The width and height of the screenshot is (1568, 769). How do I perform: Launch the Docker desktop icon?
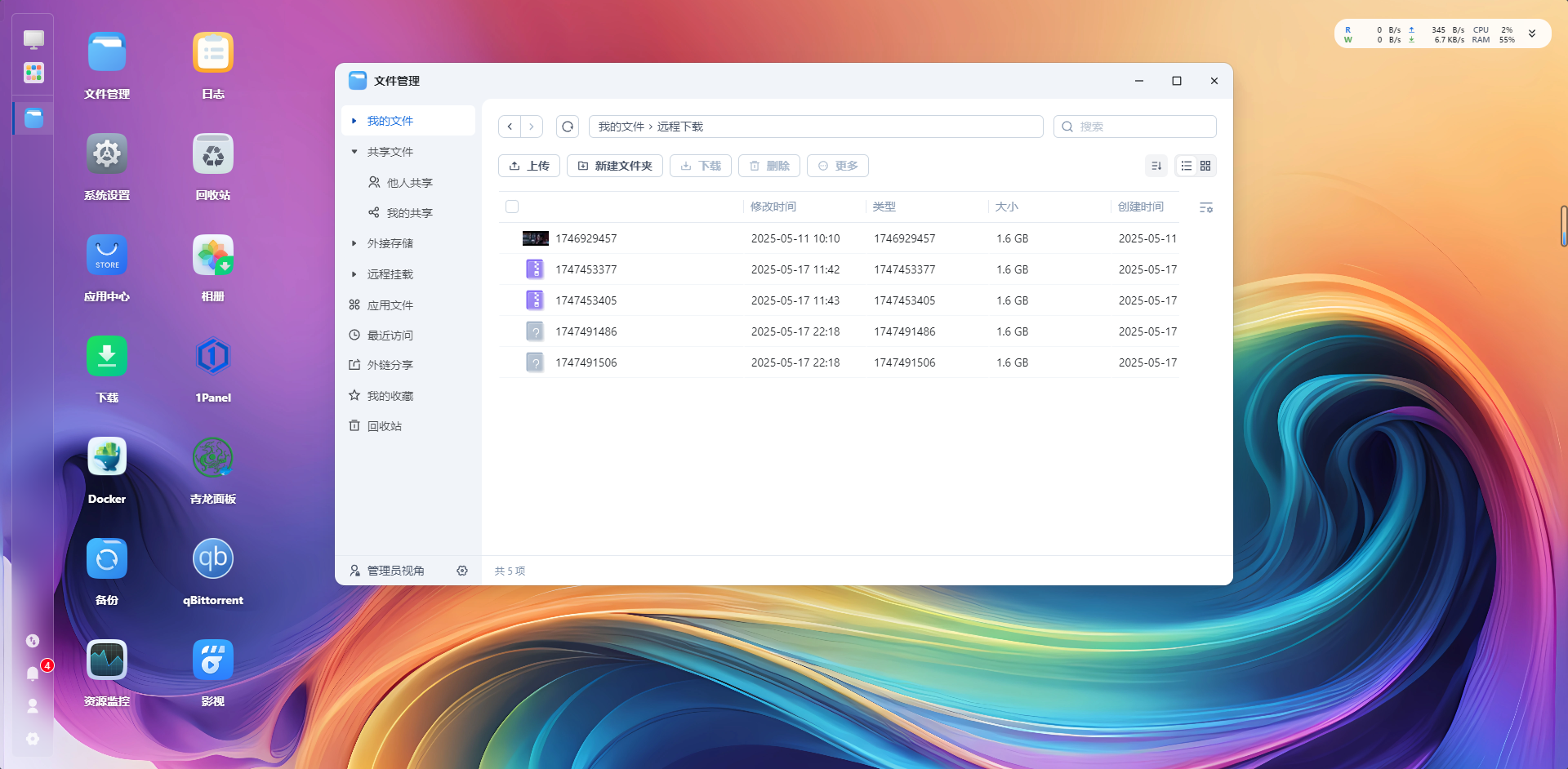tap(107, 459)
